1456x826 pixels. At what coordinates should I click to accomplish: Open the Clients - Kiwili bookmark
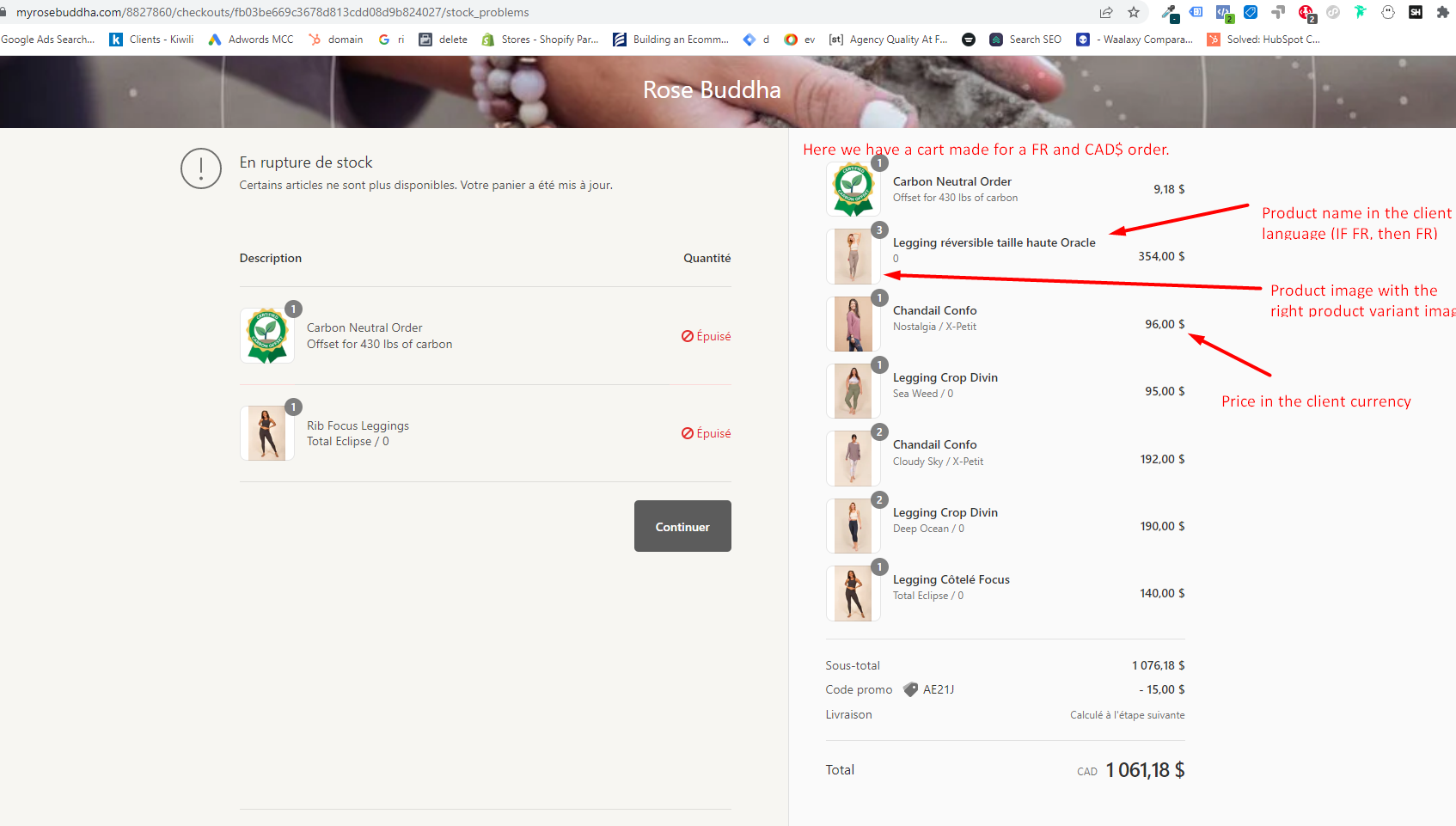151,40
